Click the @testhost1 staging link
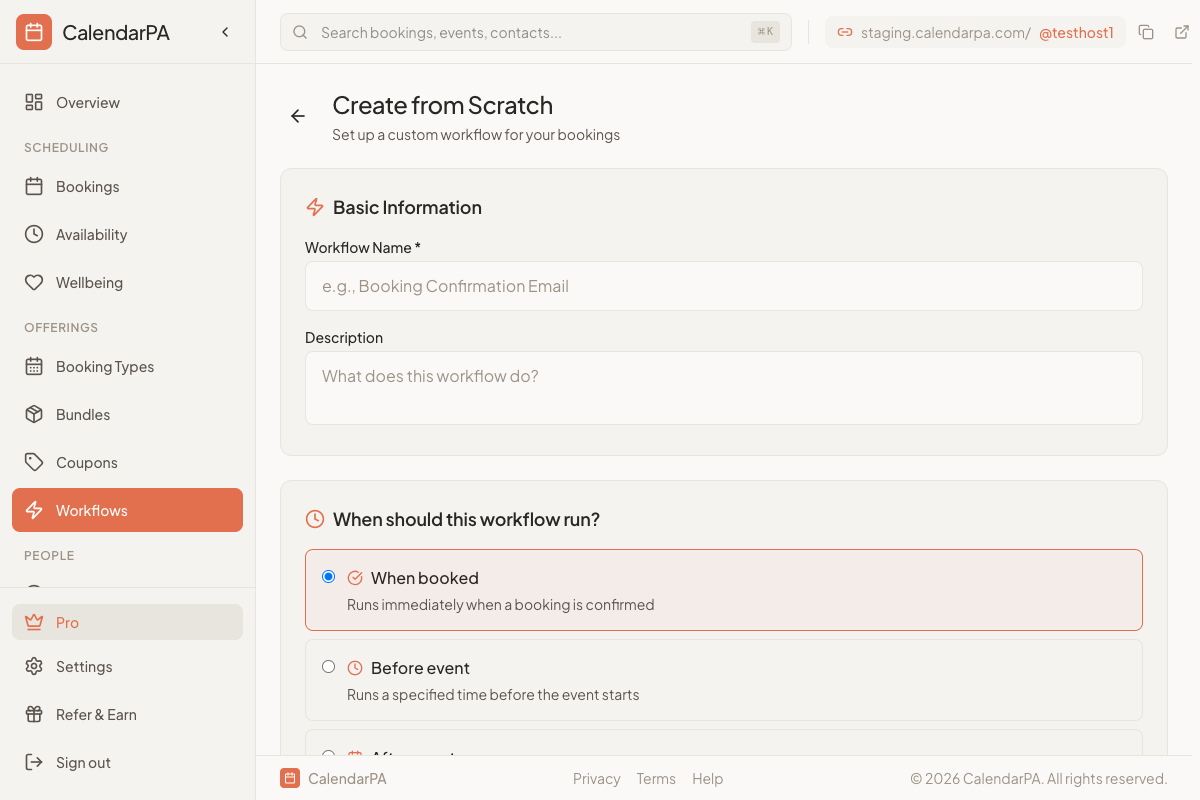The image size is (1200, 800). pos(1077,31)
